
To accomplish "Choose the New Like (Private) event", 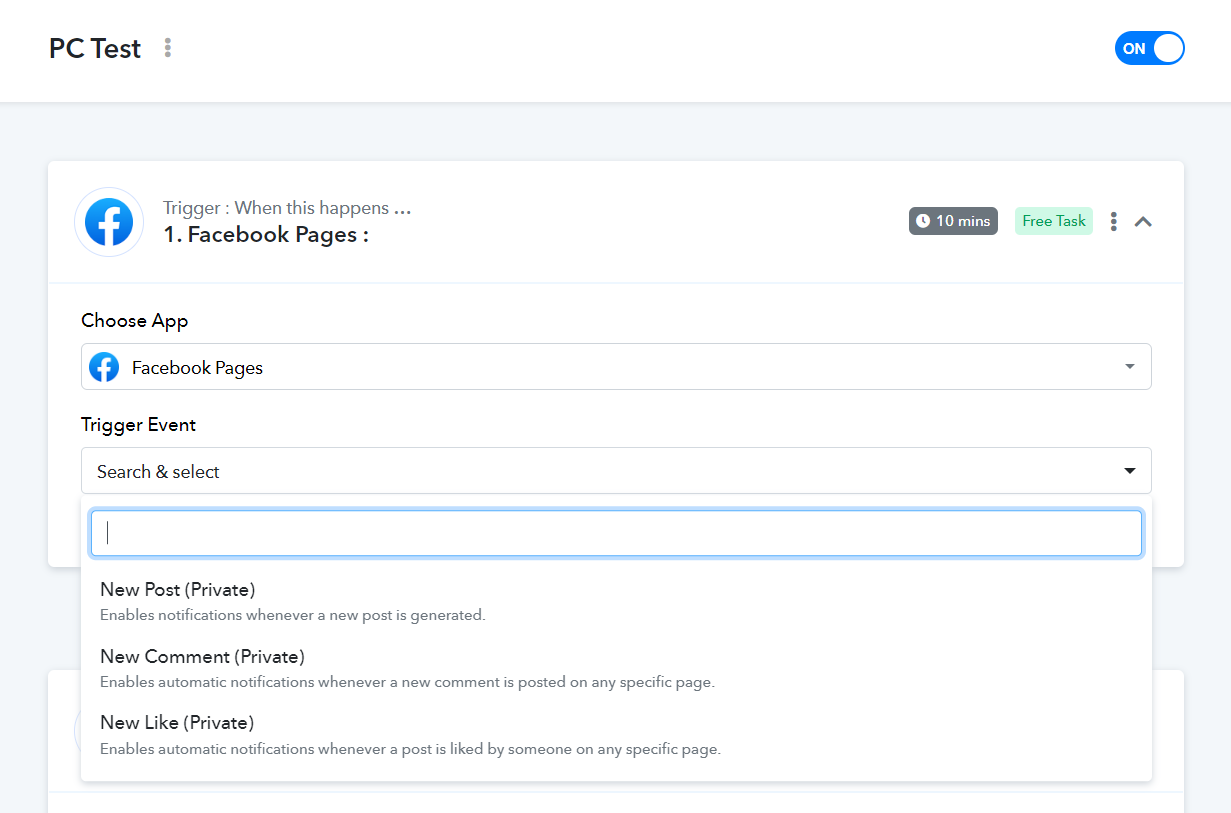I will [616, 735].
